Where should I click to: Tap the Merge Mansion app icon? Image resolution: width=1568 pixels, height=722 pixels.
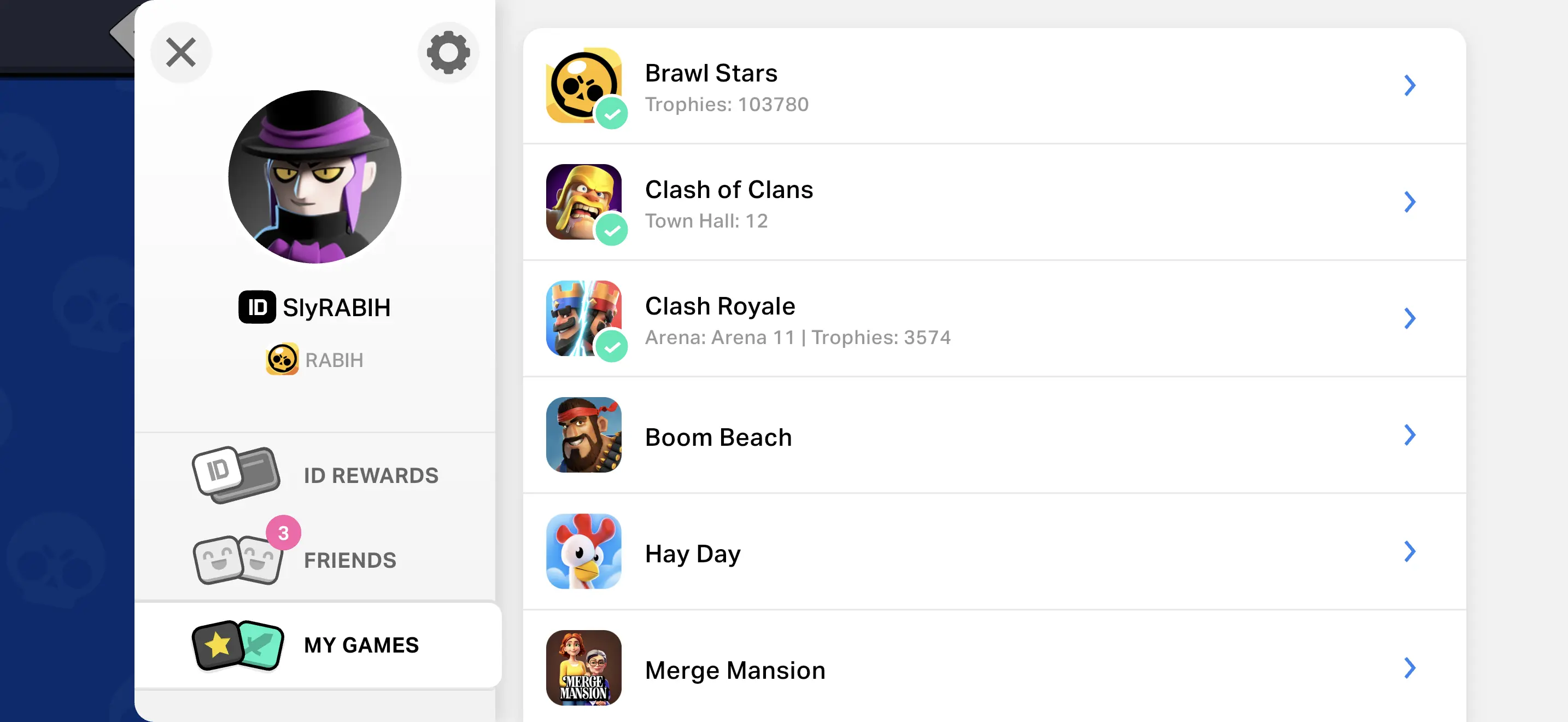(x=583, y=667)
